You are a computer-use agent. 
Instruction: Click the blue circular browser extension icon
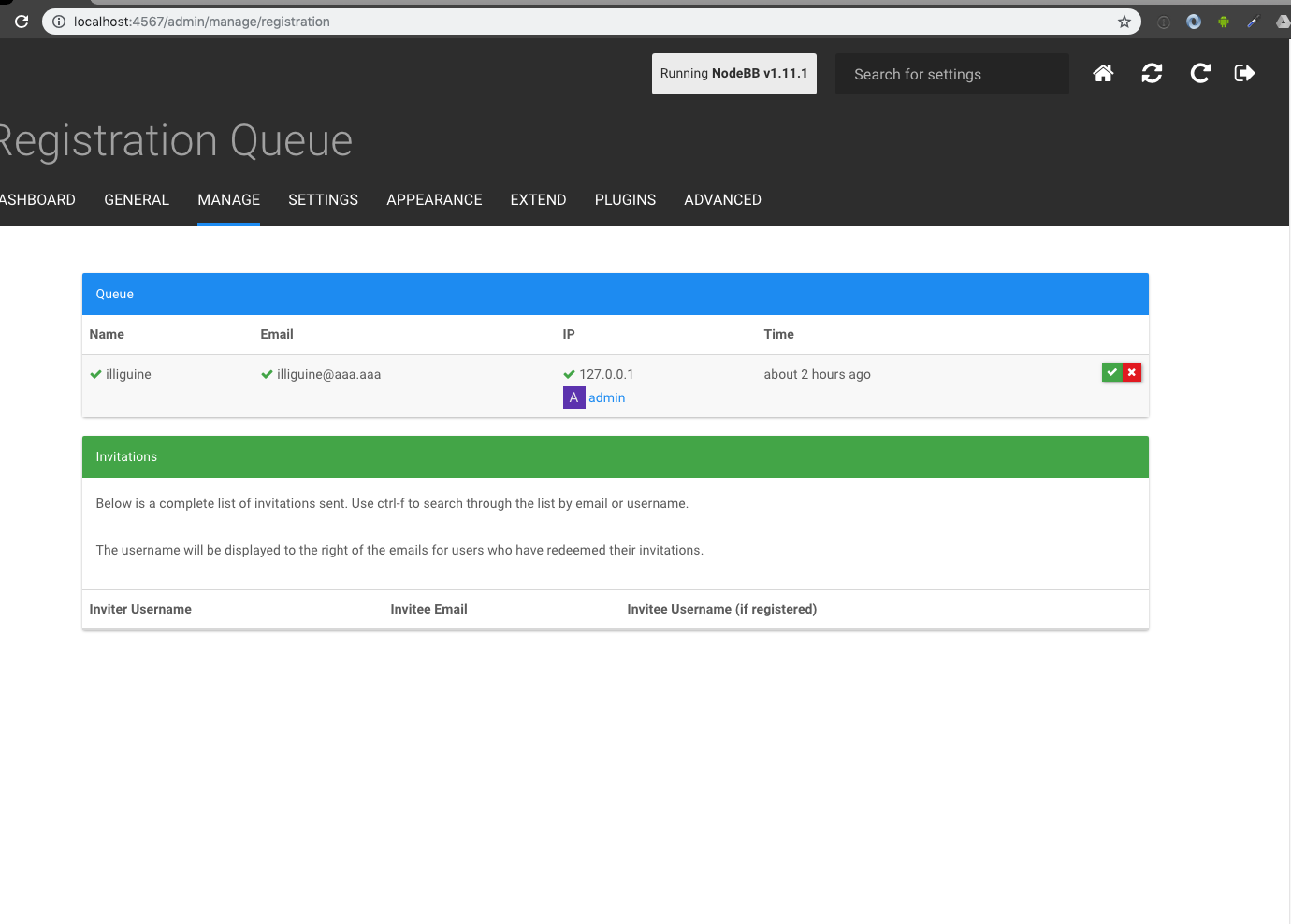click(1194, 22)
